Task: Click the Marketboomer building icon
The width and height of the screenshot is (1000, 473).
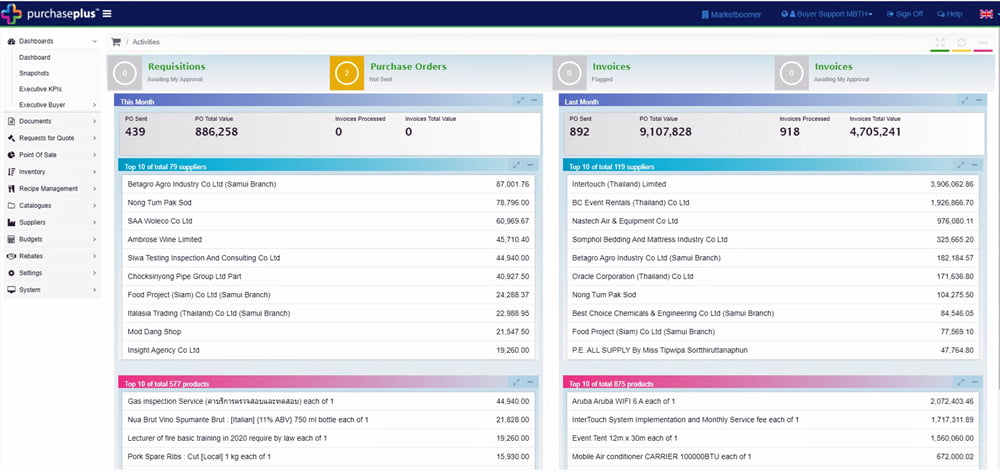Action: pos(705,14)
